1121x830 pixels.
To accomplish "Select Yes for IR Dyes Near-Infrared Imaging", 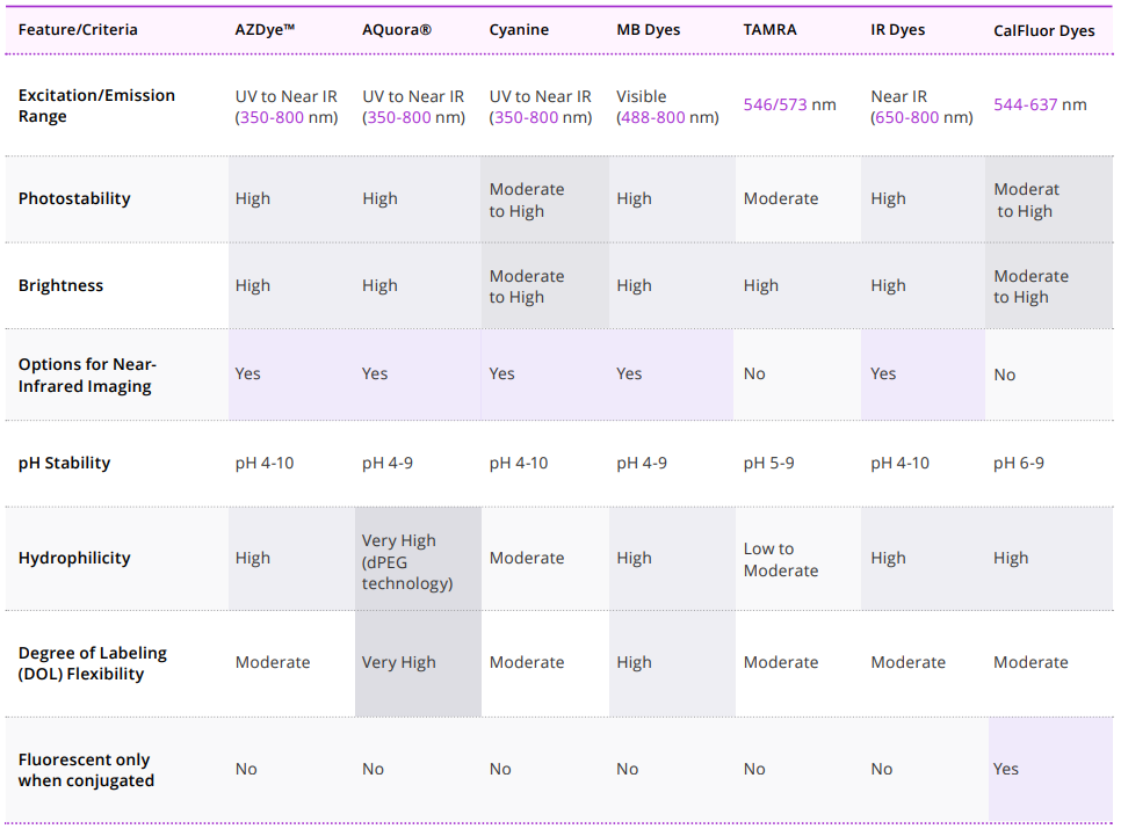I will point(883,373).
